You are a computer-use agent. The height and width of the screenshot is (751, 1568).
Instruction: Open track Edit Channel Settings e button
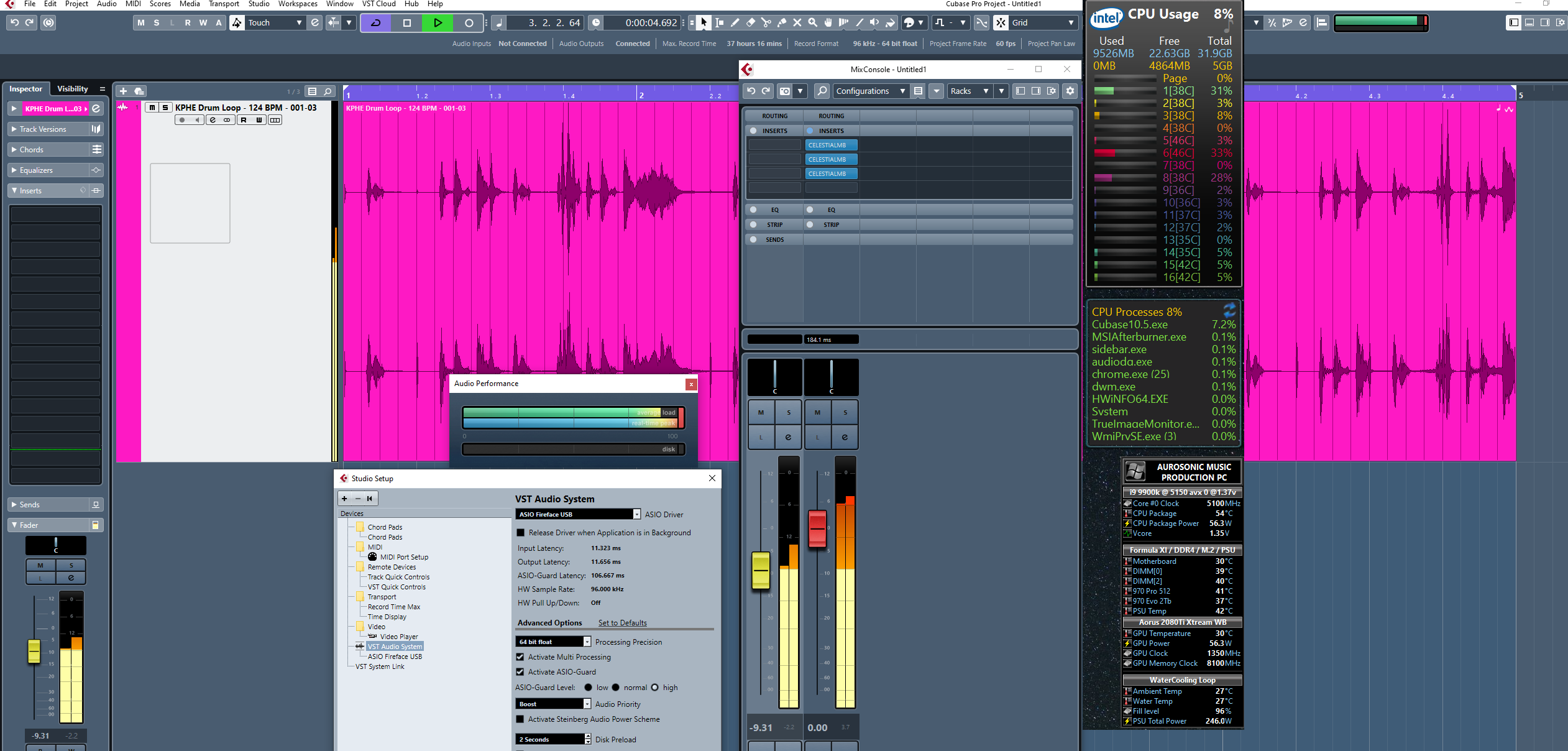pyautogui.click(x=213, y=120)
